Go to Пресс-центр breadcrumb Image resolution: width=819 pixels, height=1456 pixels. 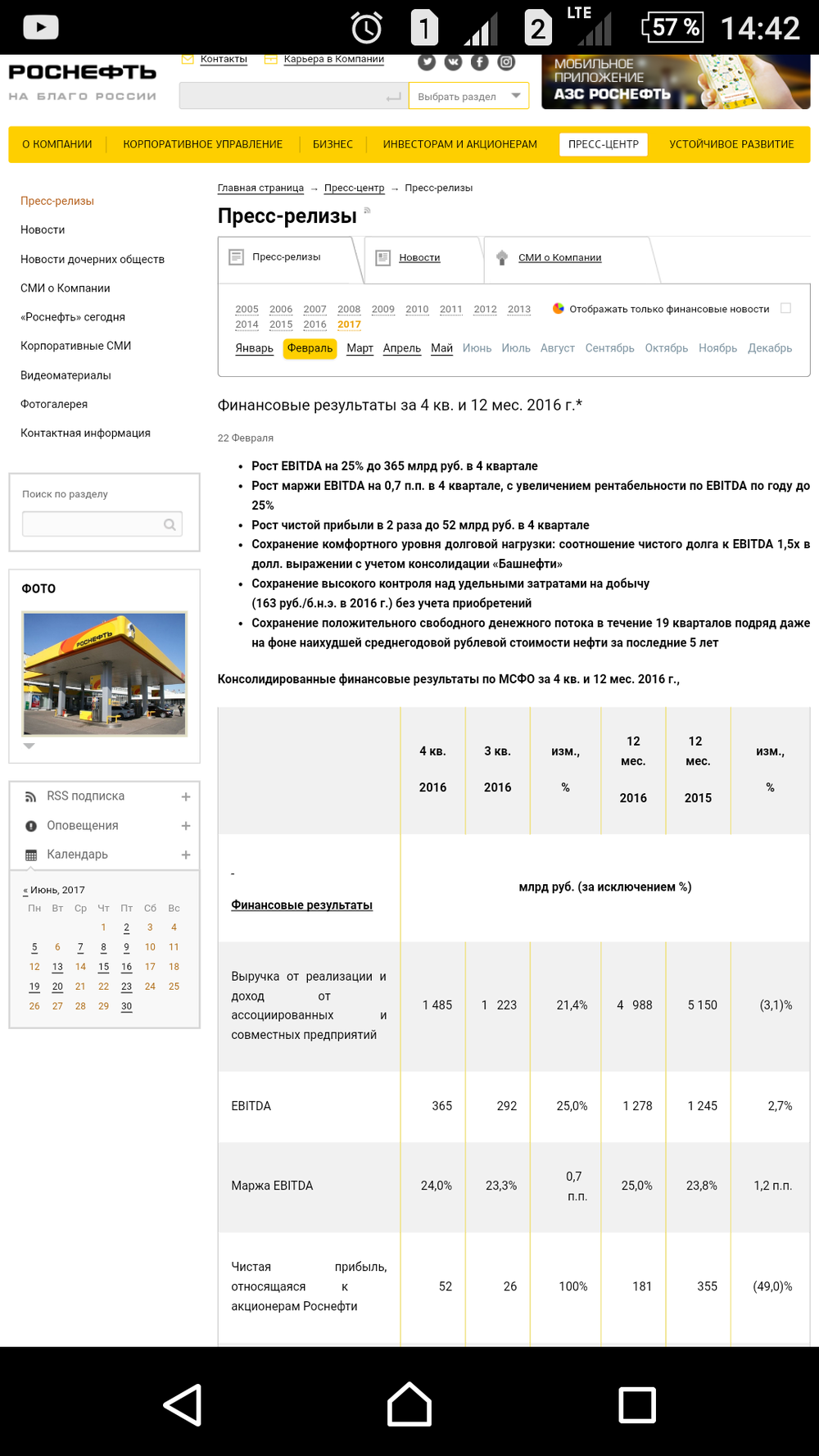tap(354, 188)
